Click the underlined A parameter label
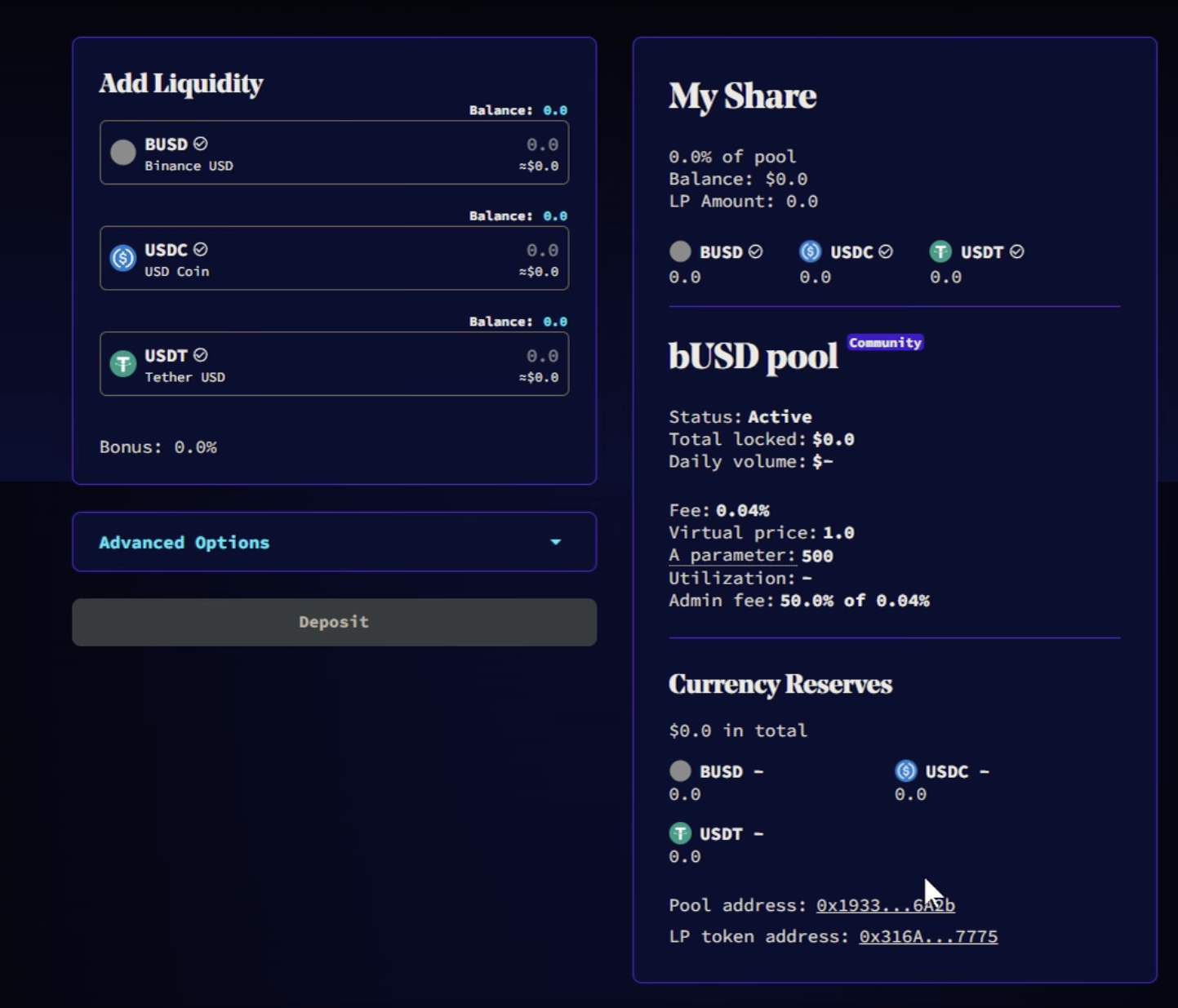The image size is (1178, 1008). [731, 555]
